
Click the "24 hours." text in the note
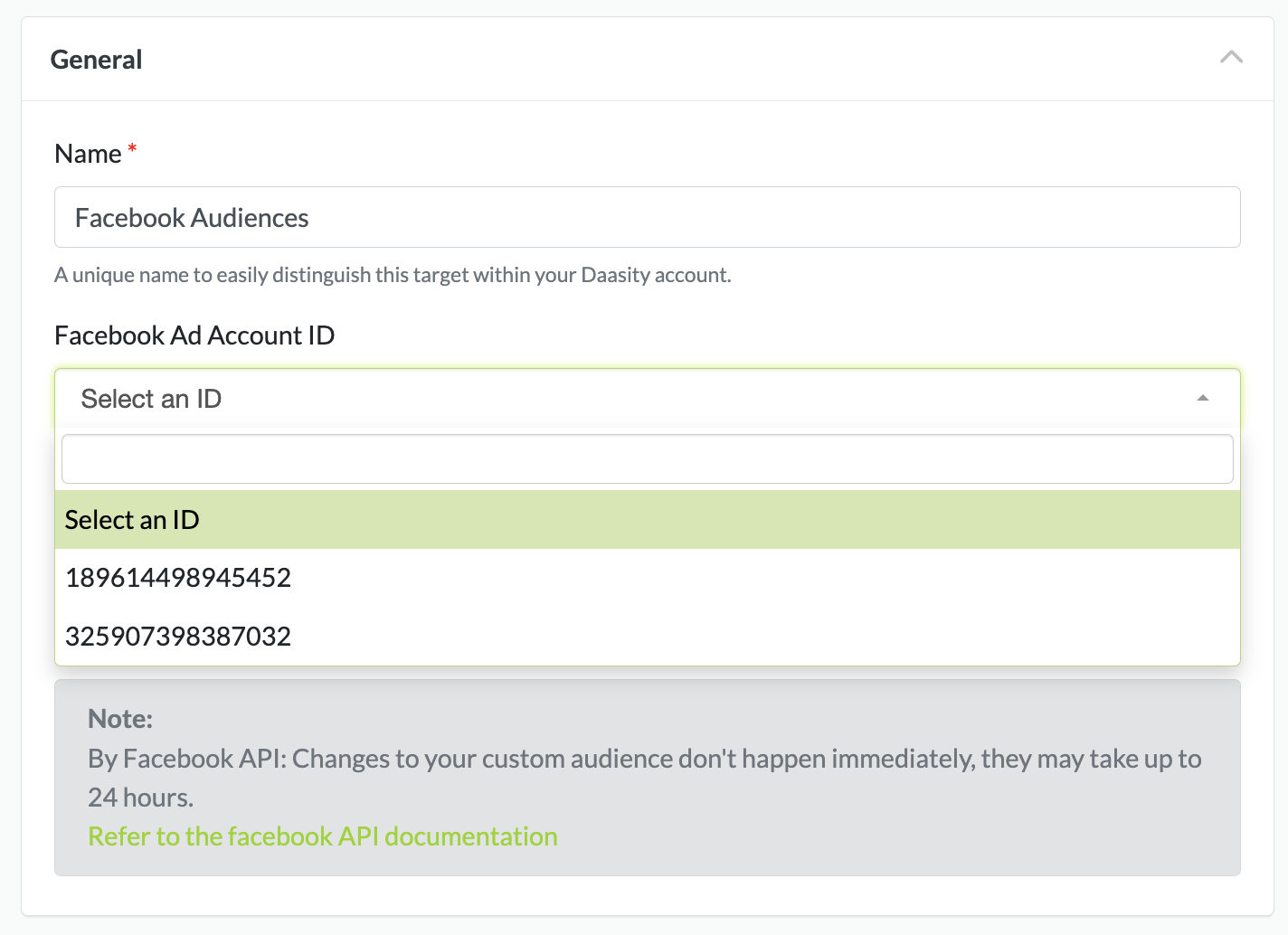point(140,798)
